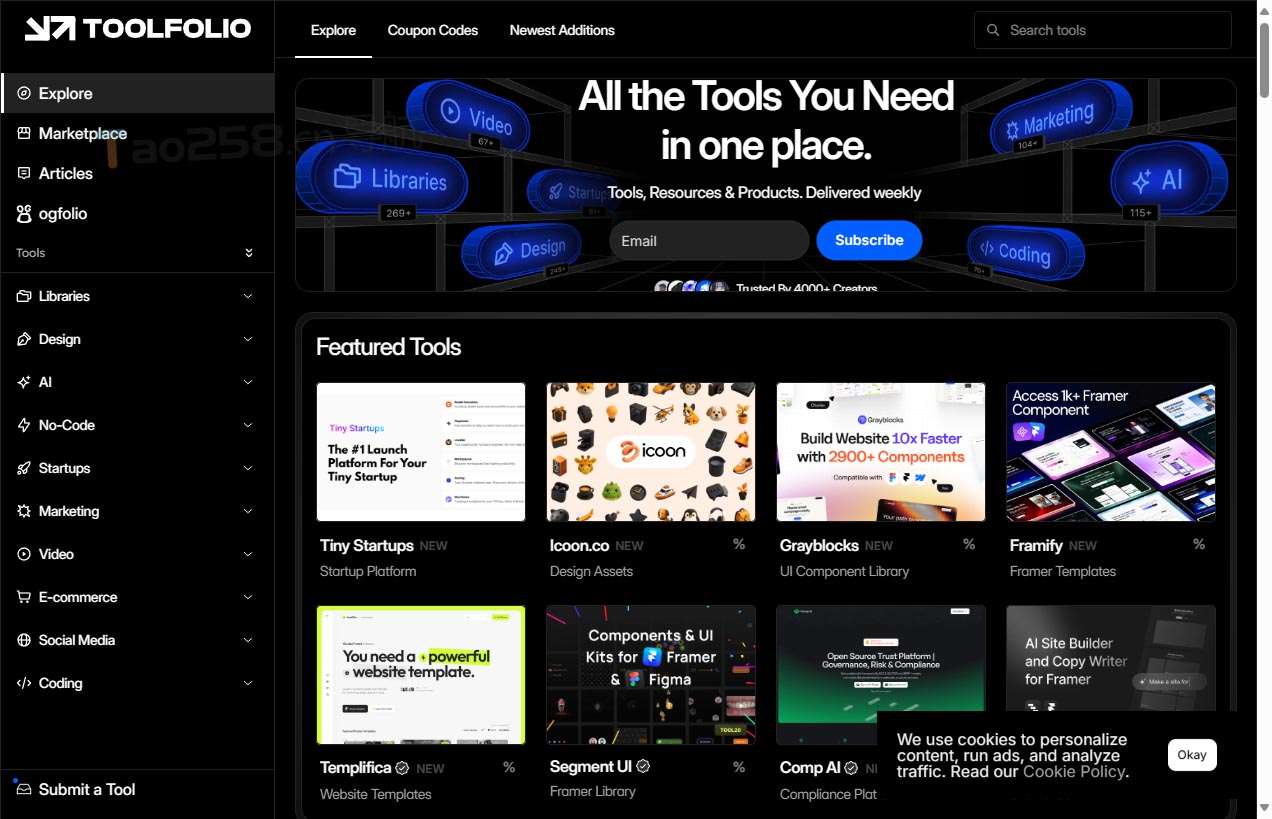Click the Social Media globe icon
The height and width of the screenshot is (819, 1272).
tap(24, 640)
